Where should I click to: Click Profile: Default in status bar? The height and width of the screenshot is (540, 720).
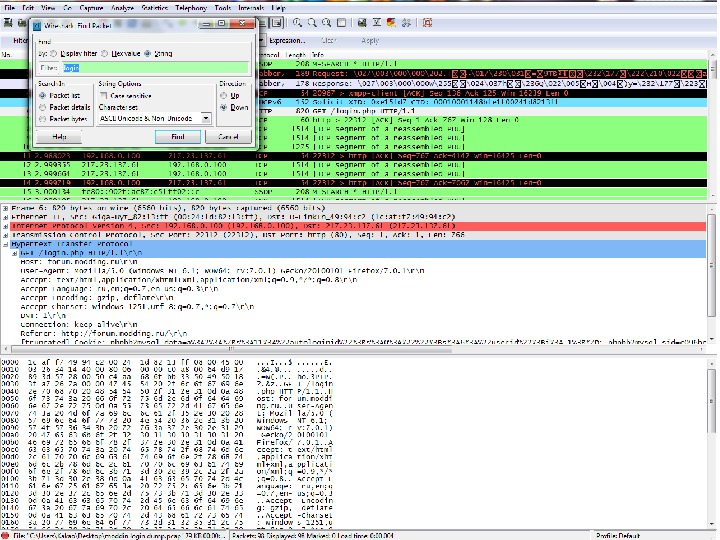618,536
